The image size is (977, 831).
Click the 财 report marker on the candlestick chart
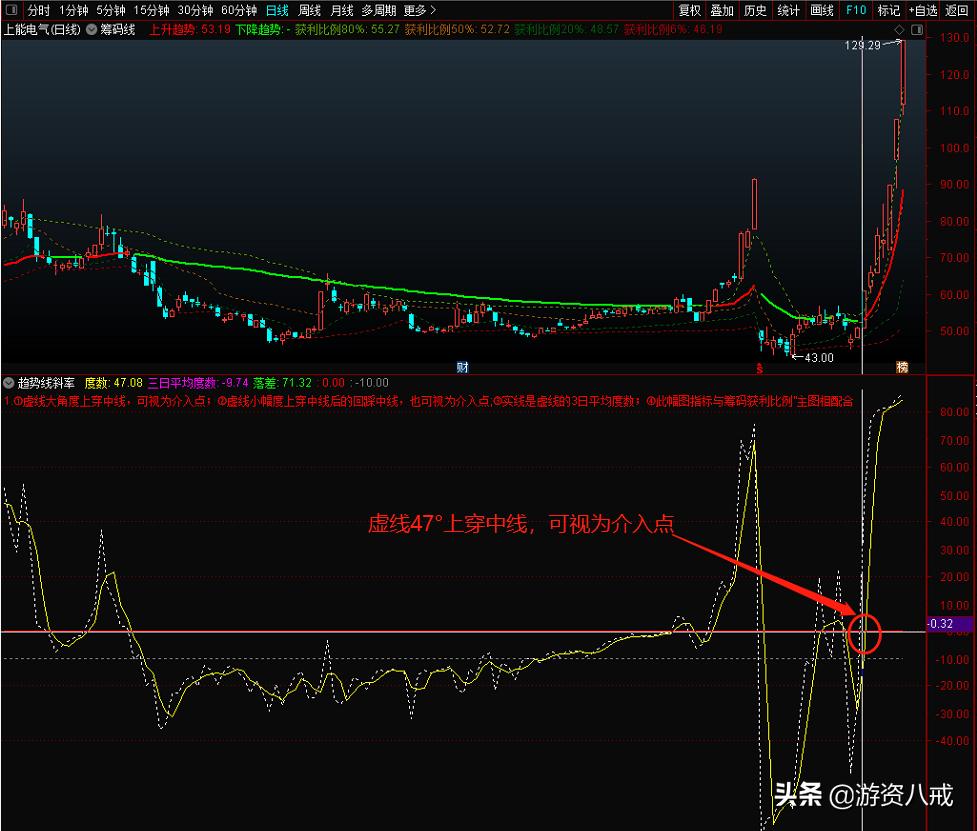click(461, 366)
